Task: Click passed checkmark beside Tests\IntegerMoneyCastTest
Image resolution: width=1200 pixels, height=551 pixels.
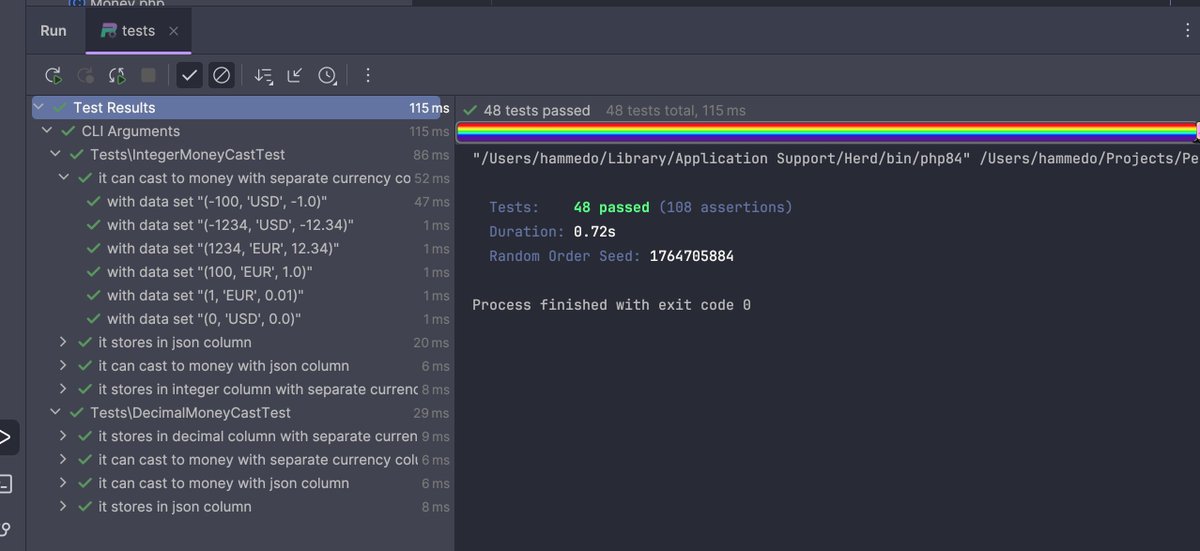Action: pyautogui.click(x=77, y=155)
